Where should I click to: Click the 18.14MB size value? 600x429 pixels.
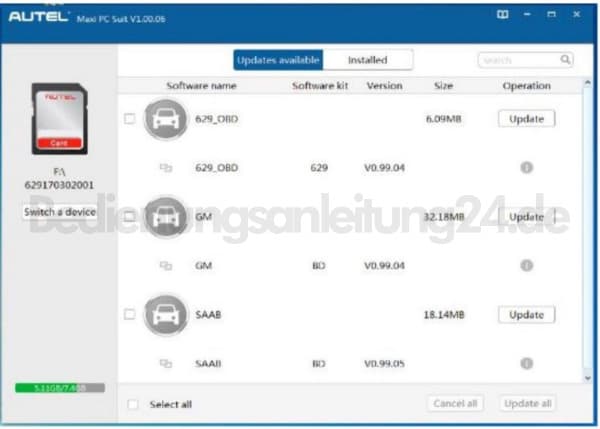pos(443,315)
